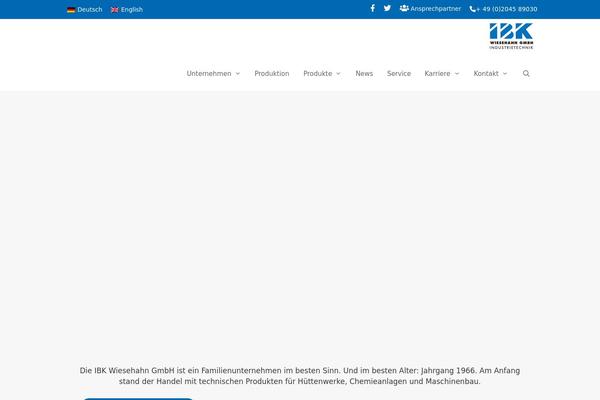Click the German flag icon

(x=71, y=10)
